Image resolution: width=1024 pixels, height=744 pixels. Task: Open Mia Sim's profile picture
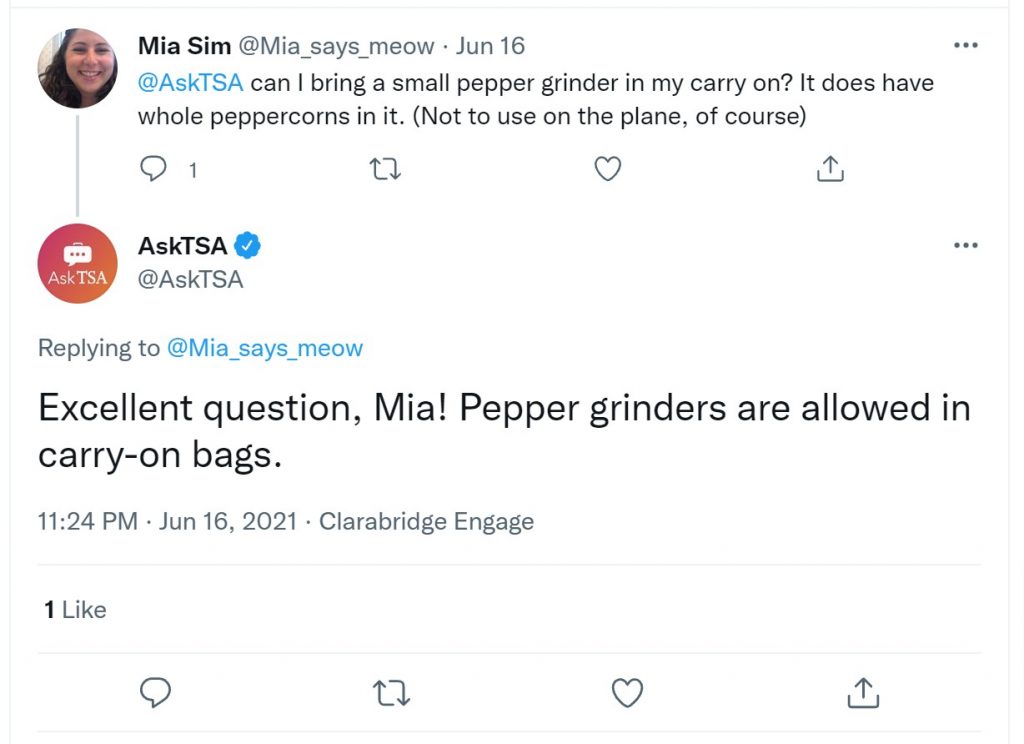pyautogui.click(x=77, y=68)
